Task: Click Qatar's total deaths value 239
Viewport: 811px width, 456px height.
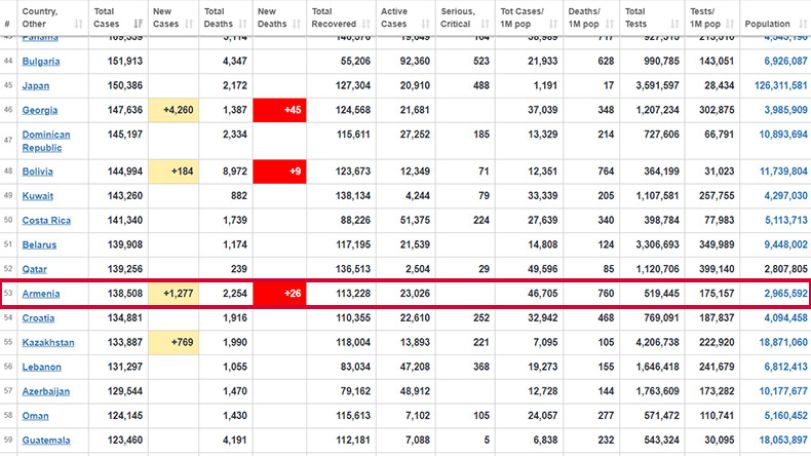Action: pos(238,269)
